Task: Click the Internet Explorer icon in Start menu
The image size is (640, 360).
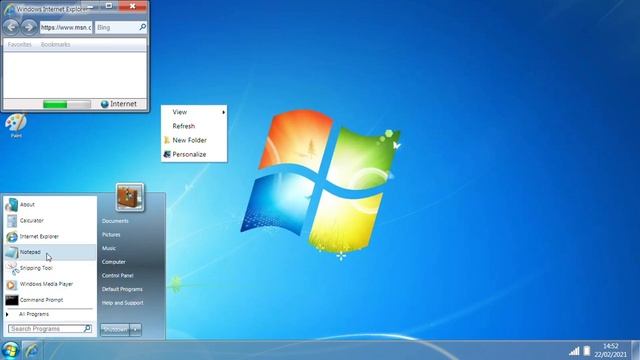Action: 12,236
